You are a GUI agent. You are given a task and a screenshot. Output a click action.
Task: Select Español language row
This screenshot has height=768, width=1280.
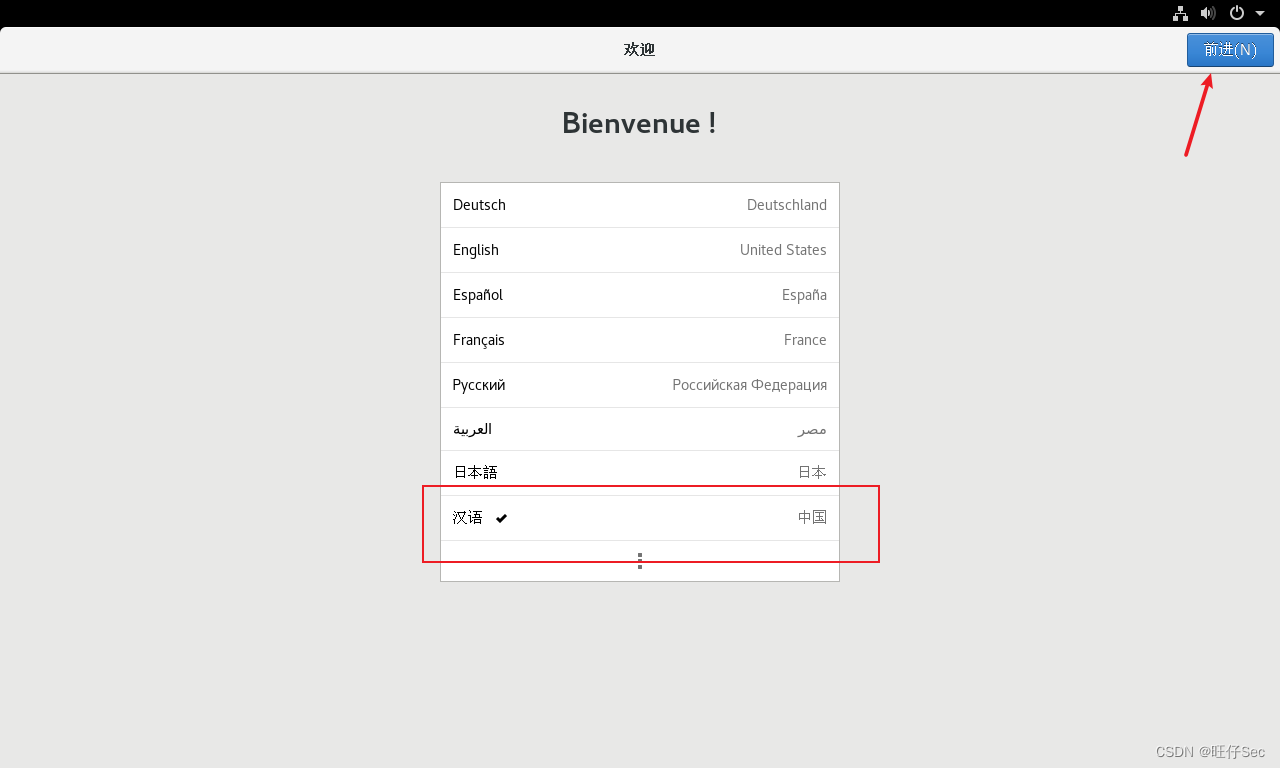[x=640, y=295]
